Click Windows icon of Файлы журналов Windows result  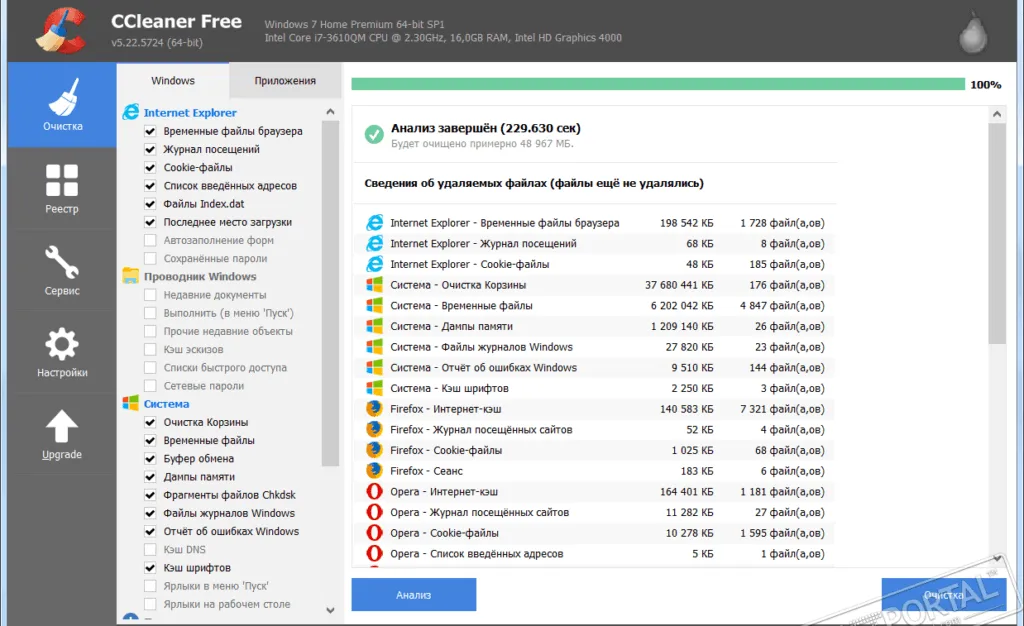pos(374,347)
